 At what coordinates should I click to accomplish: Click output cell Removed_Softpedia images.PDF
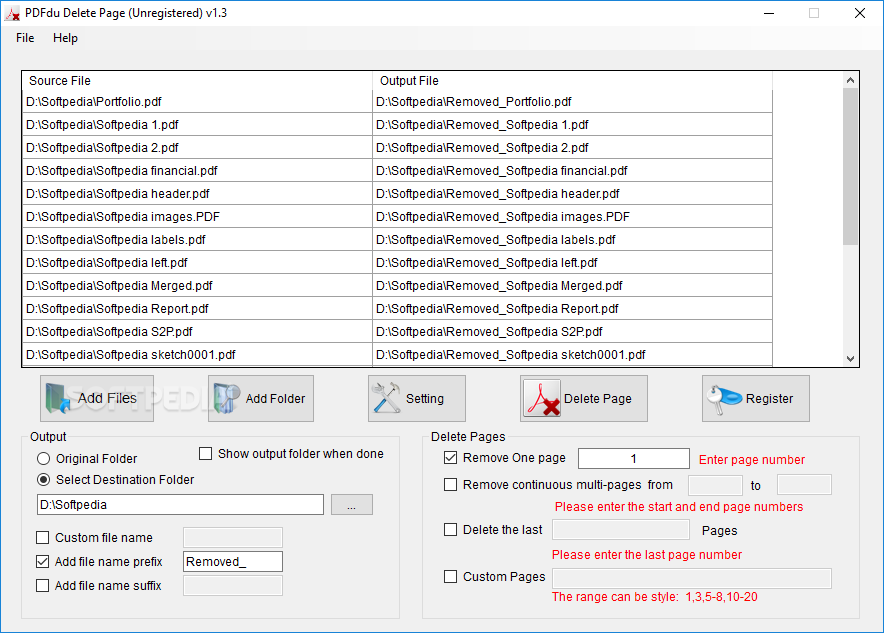572,217
